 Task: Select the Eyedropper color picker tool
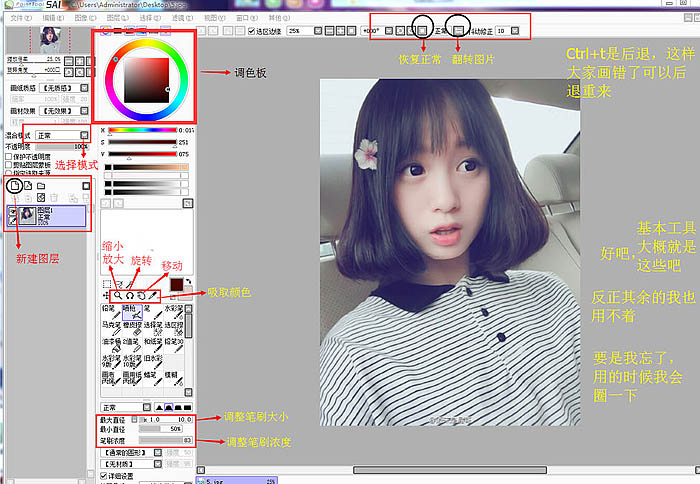click(153, 295)
